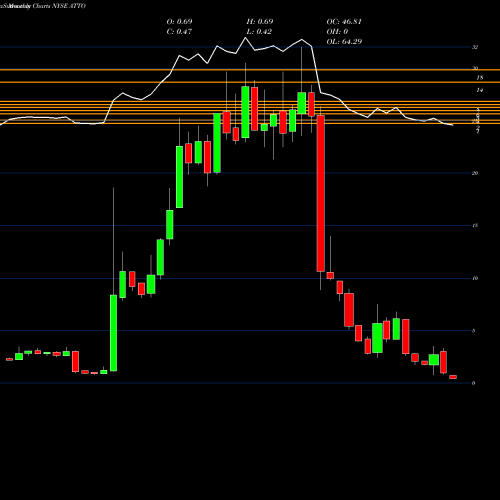The width and height of the screenshot is (500, 500).
Task: Select the close value "C: 0.47"
Action: (179, 32)
